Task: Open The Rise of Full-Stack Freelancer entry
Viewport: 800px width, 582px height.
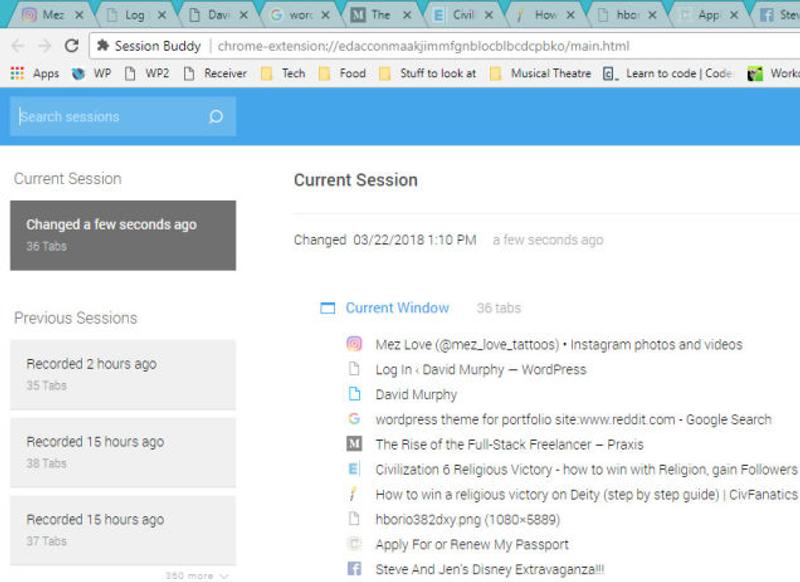Action: pyautogui.click(x=509, y=444)
